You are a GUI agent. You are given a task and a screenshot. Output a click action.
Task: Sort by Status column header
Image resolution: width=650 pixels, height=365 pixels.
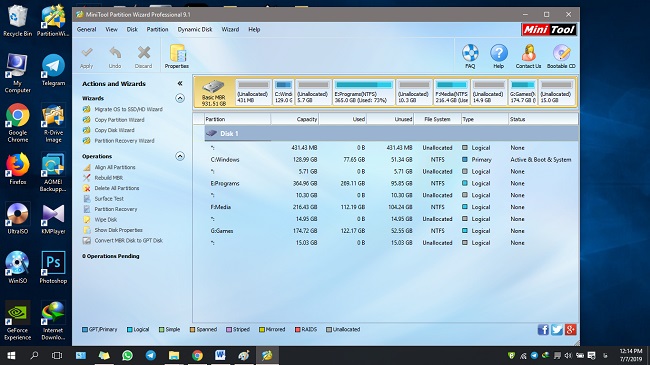543,119
